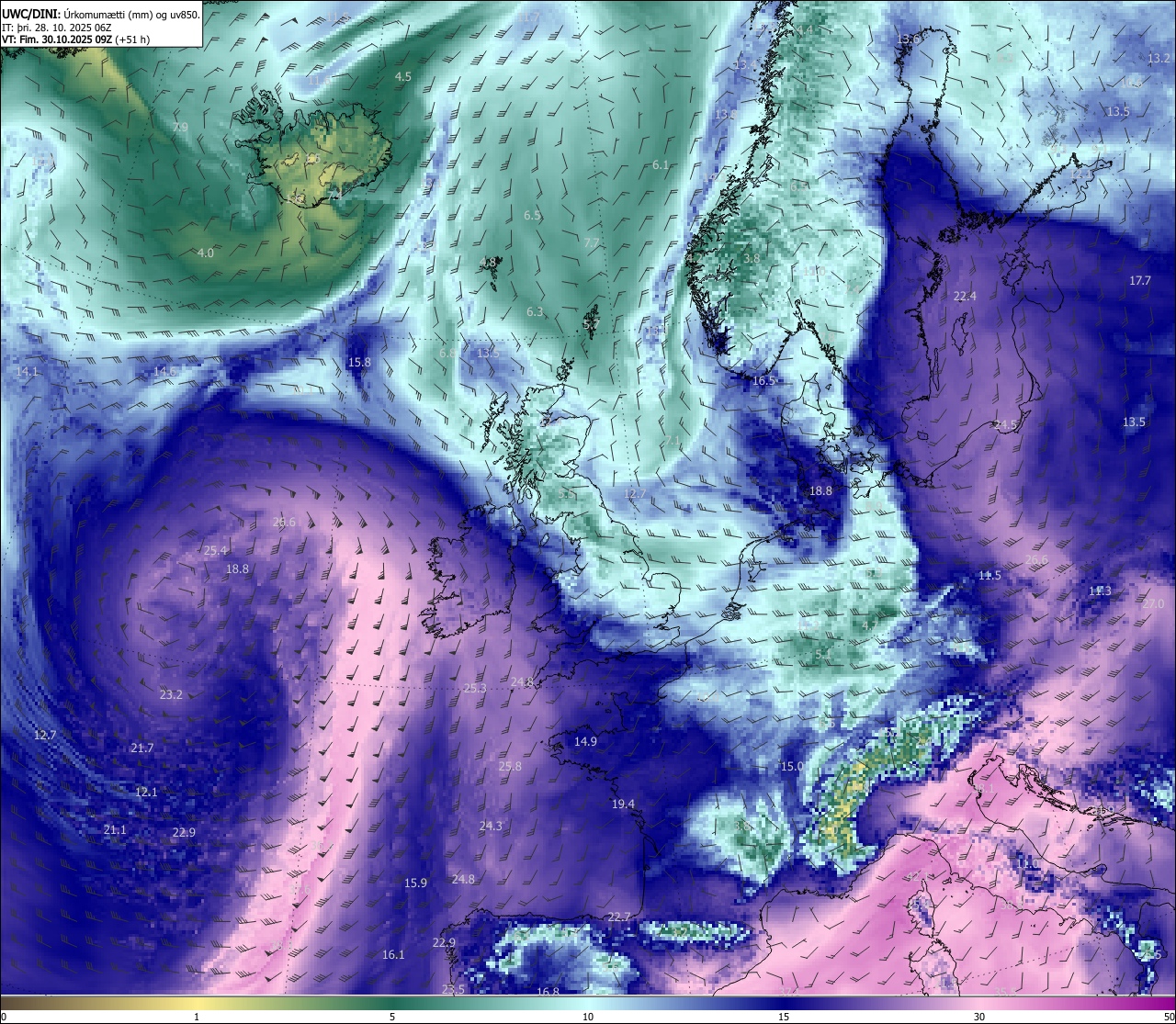This screenshot has width=1176, height=1024.
Task: Click the 4.0 value southwest of Iceland
Action: tap(205, 253)
